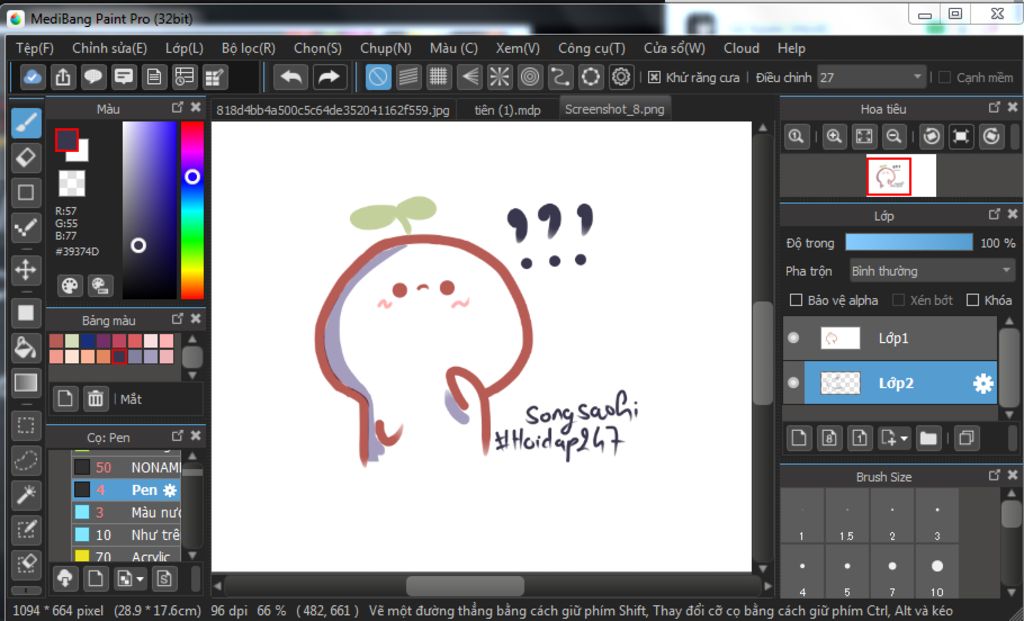
Task: Open the Công cụ(T) menu
Action: (592, 48)
